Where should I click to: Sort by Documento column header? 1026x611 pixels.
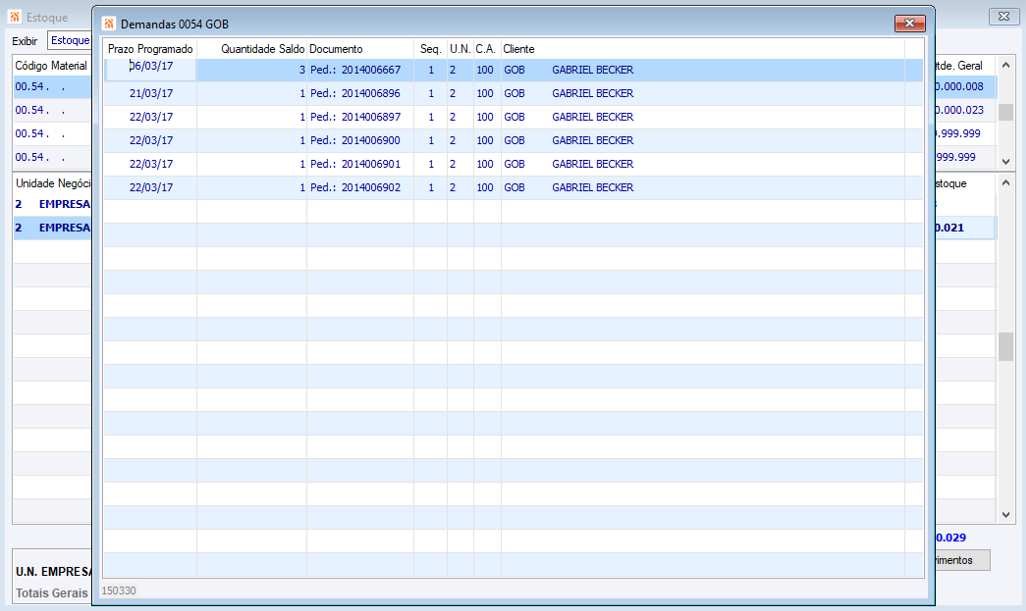[360, 49]
